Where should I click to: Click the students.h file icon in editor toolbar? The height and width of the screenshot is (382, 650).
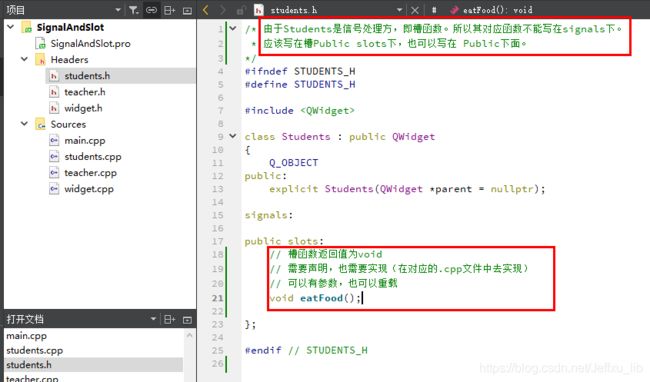pyautogui.click(x=259, y=10)
